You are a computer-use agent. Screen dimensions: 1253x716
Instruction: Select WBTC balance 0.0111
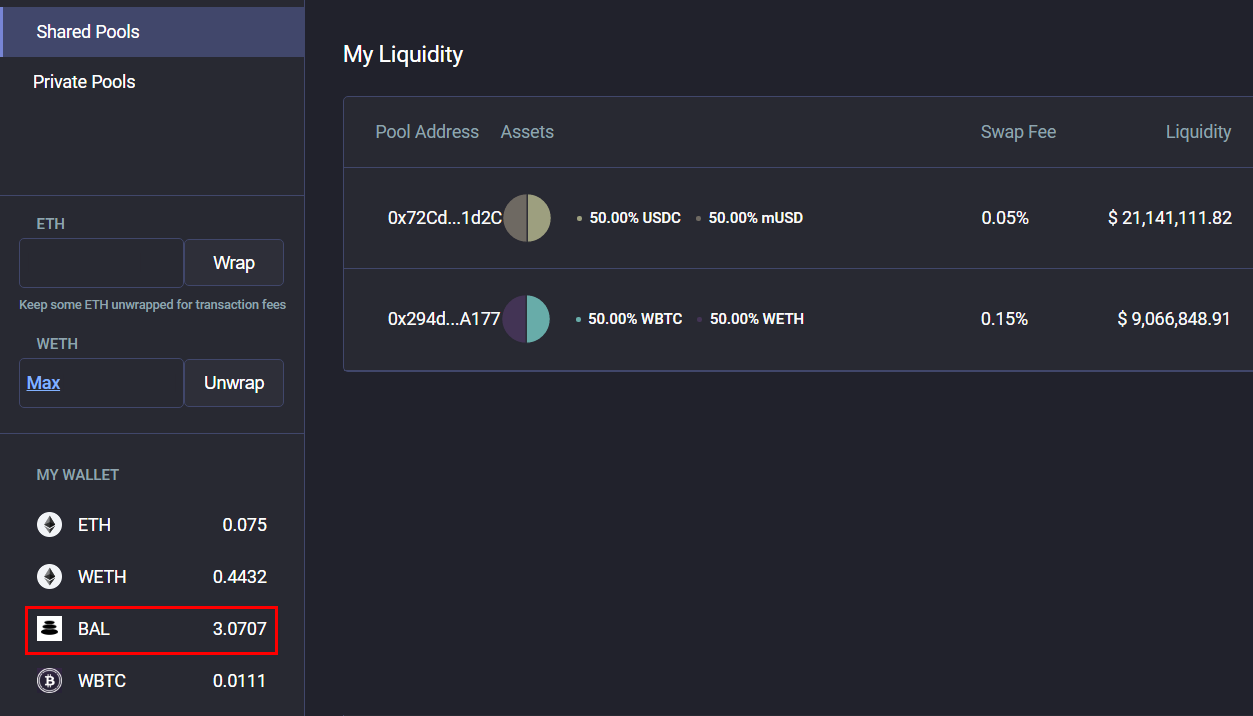(x=240, y=681)
